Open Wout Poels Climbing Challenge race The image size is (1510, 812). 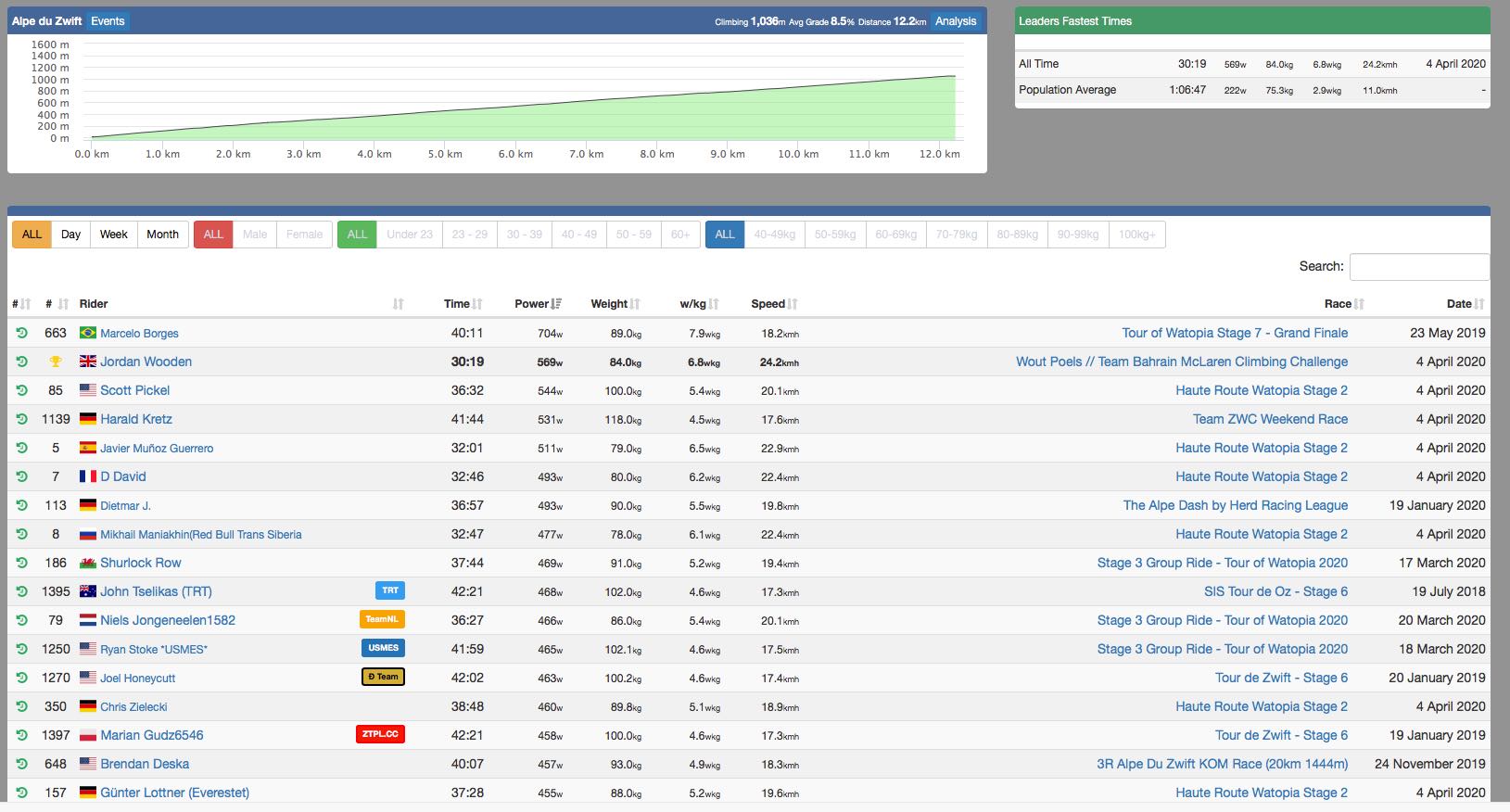1182,362
